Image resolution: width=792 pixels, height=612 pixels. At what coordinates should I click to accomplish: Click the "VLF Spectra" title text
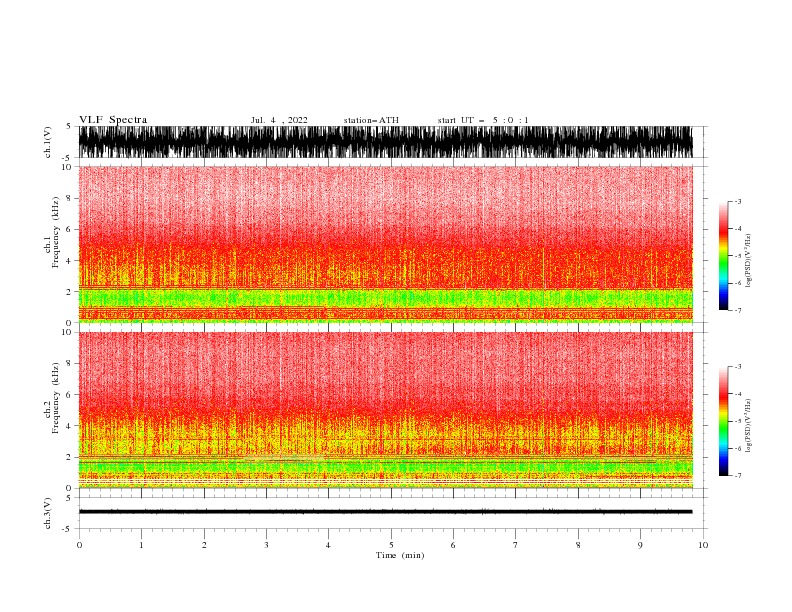tap(113, 120)
